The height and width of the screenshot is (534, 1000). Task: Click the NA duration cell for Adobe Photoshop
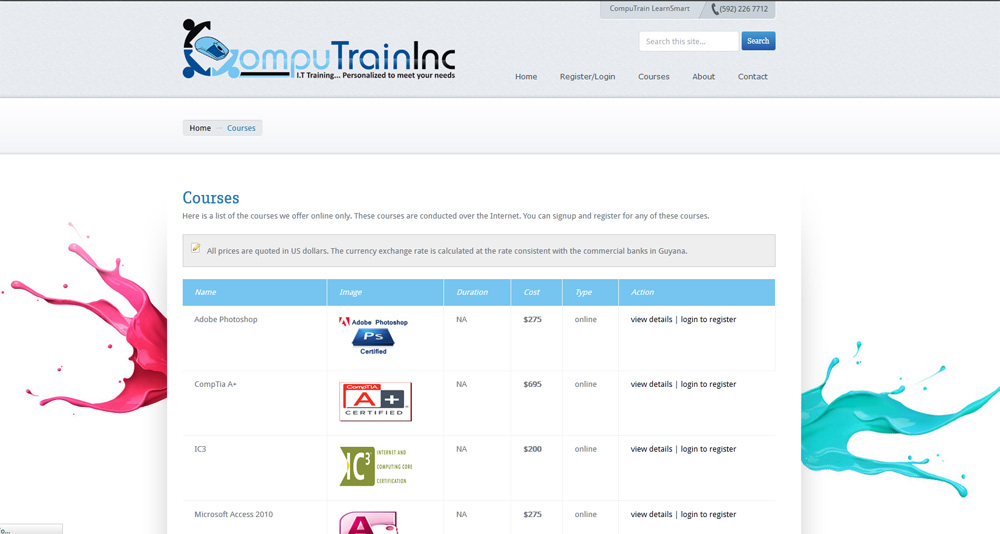[462, 320]
